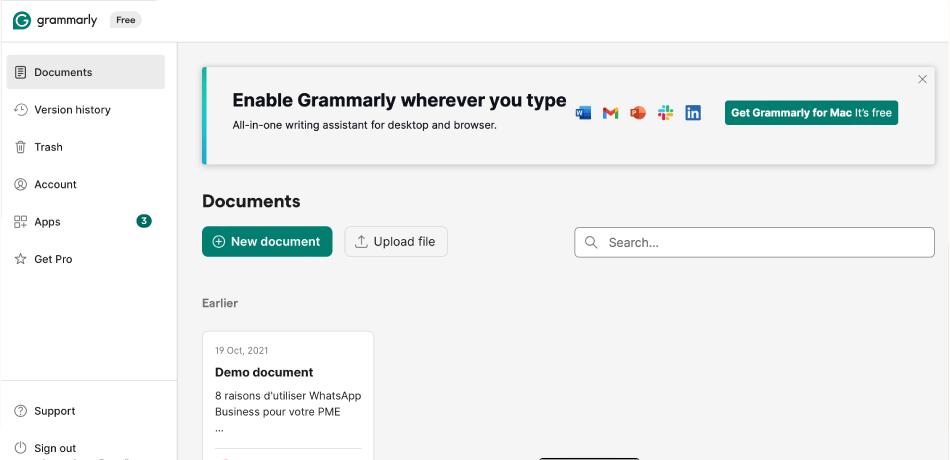Click Get Grammarly for Mac button
The image size is (950, 460).
point(811,113)
